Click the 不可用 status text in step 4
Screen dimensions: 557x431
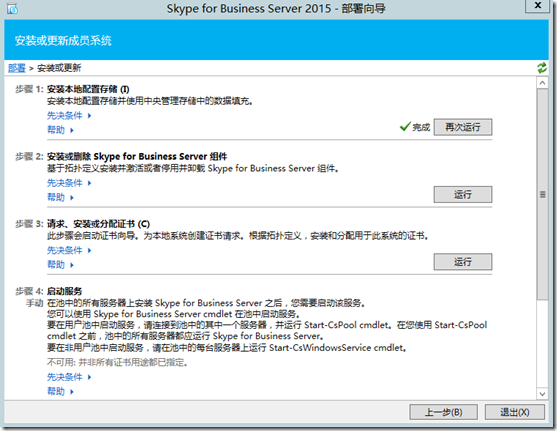pos(117,362)
